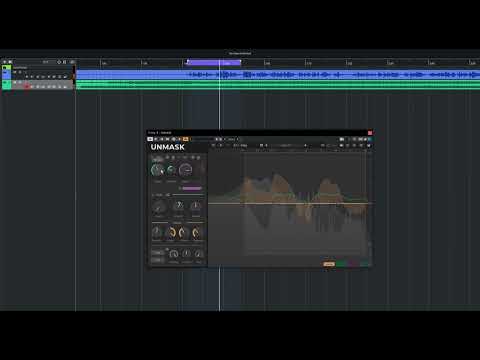Viewport: 480px width, 360px height.
Task: Select the green audio clip on second track
Action: pos(278,85)
